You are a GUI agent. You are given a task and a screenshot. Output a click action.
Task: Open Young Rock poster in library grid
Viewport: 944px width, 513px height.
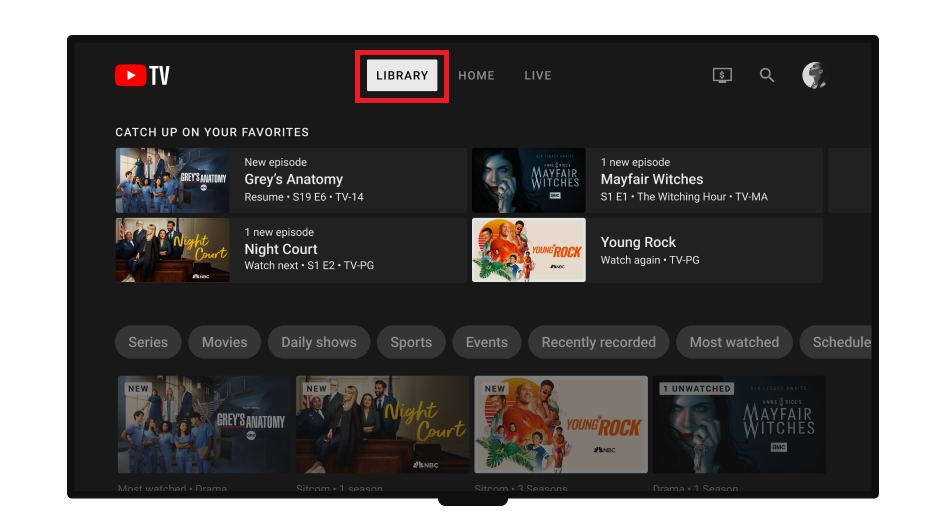561,424
